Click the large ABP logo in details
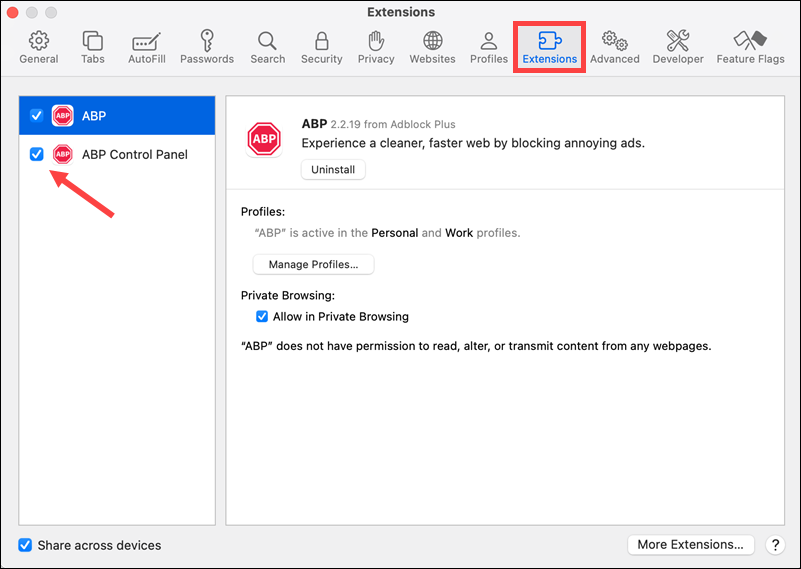The image size is (801, 569). coord(264,139)
